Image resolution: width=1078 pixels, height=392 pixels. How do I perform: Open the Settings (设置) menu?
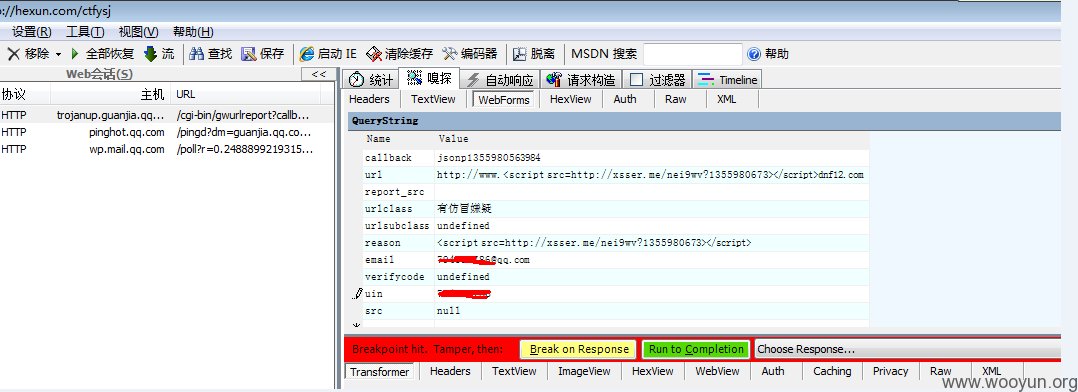32,32
